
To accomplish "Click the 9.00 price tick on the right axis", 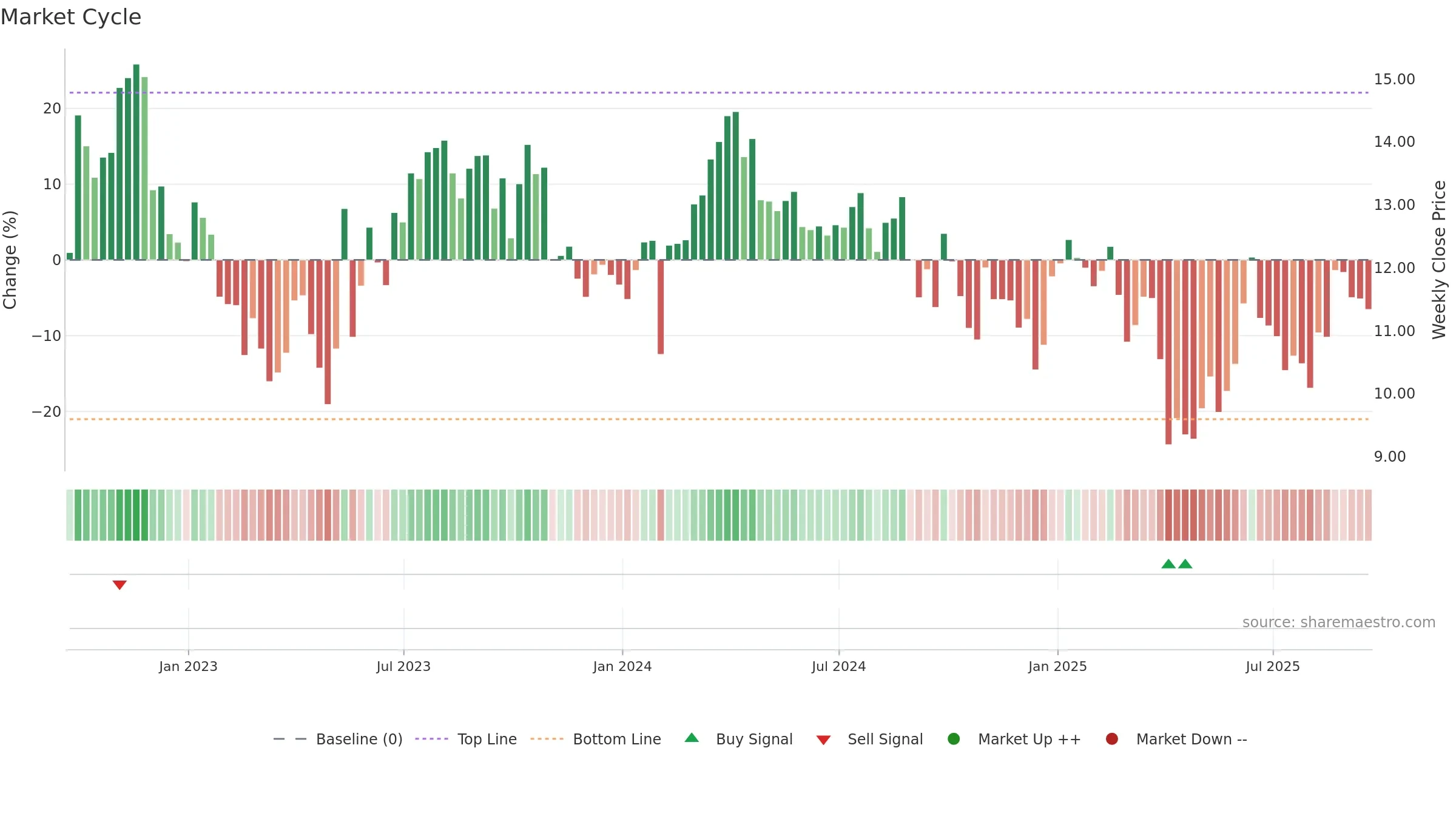I will click(x=1389, y=456).
